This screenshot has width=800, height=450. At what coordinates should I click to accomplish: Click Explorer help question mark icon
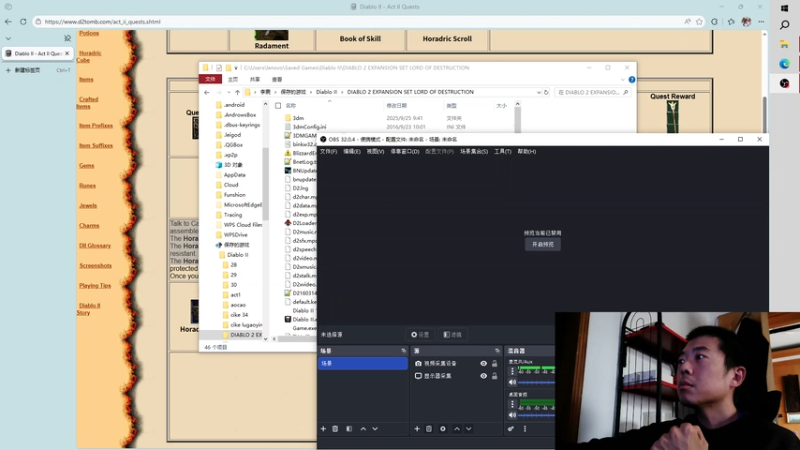[632, 80]
